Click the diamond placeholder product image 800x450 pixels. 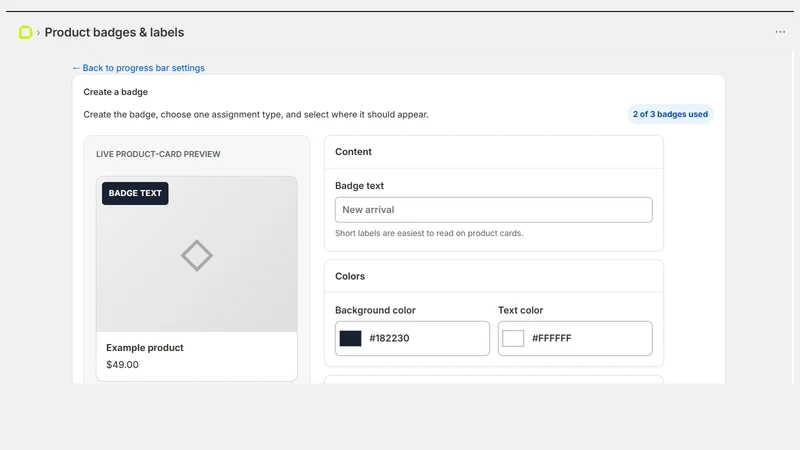197,255
